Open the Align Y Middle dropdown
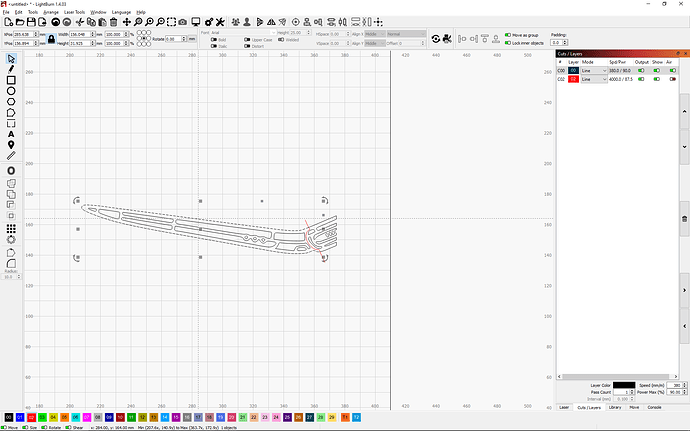The image size is (690, 431). point(375,43)
